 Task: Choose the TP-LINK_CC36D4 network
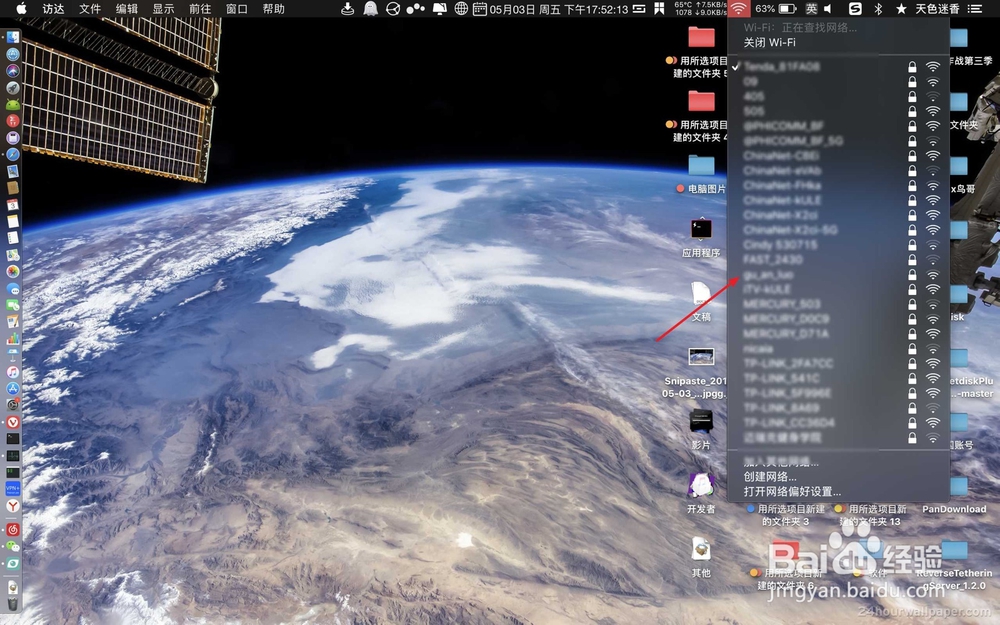tap(838, 422)
